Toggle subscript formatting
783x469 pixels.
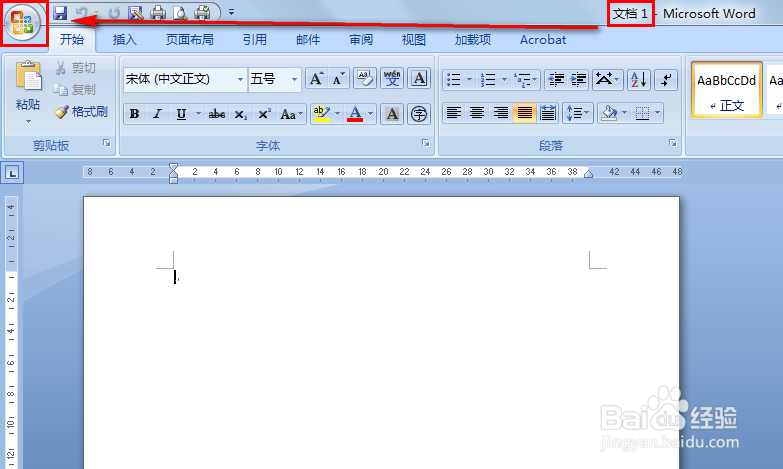pos(241,114)
